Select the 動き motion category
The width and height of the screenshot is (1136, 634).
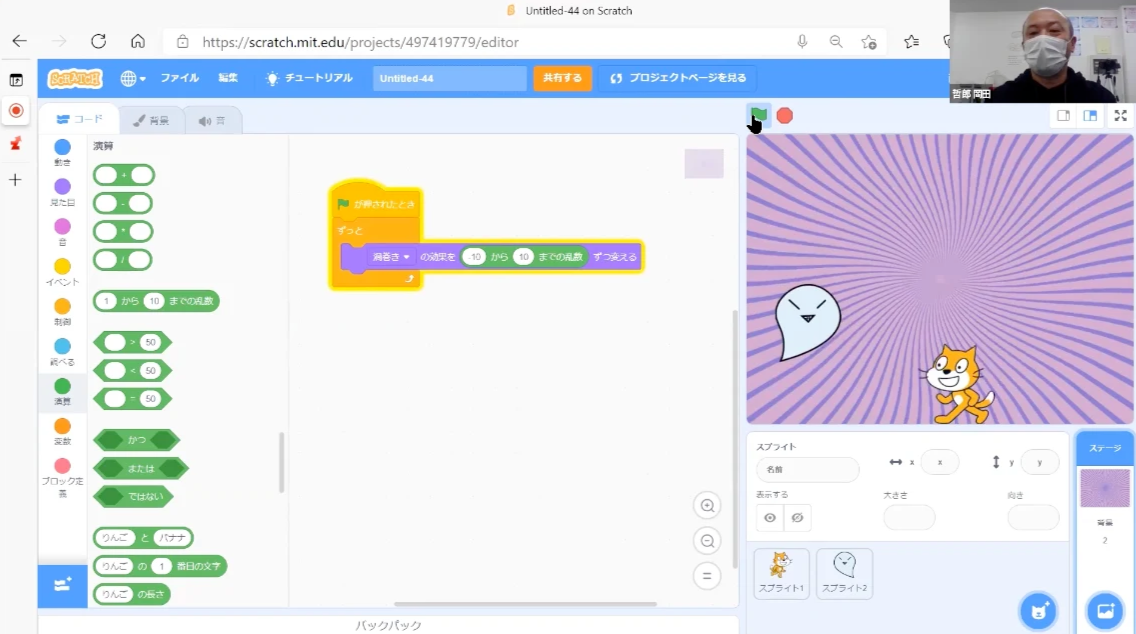(x=62, y=153)
